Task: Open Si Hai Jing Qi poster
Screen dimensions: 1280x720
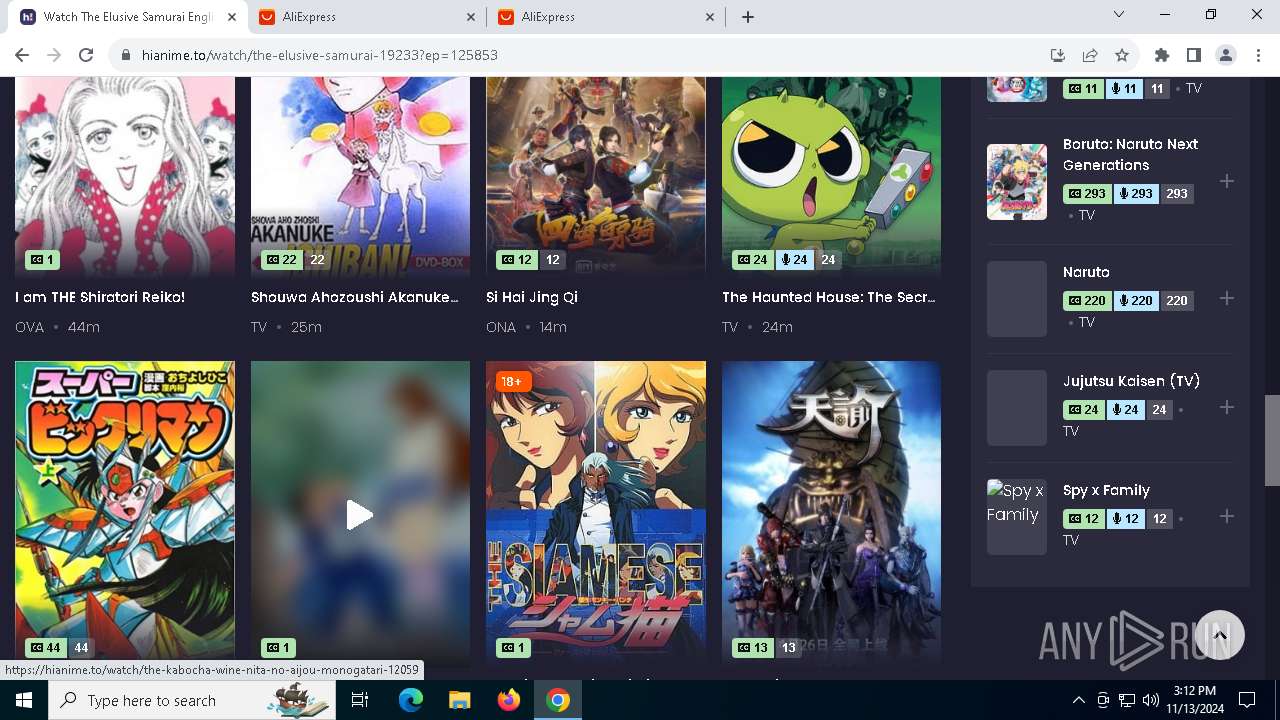Action: 596,177
